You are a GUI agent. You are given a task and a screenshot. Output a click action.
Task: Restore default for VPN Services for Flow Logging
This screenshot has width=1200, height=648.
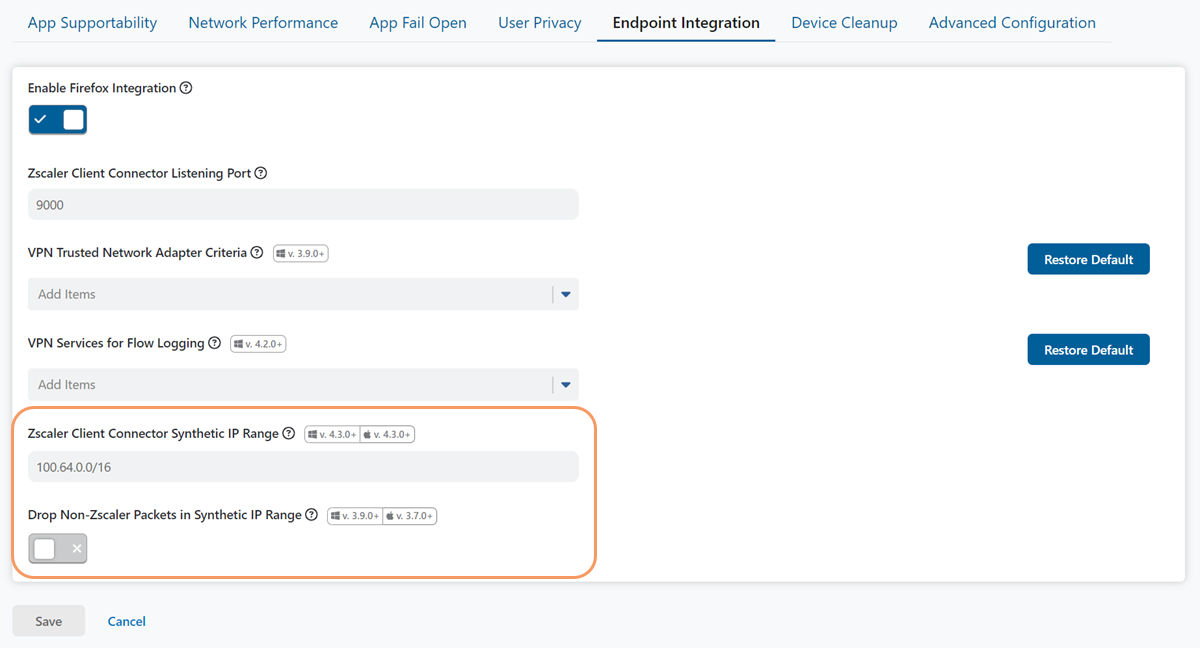click(x=1088, y=350)
